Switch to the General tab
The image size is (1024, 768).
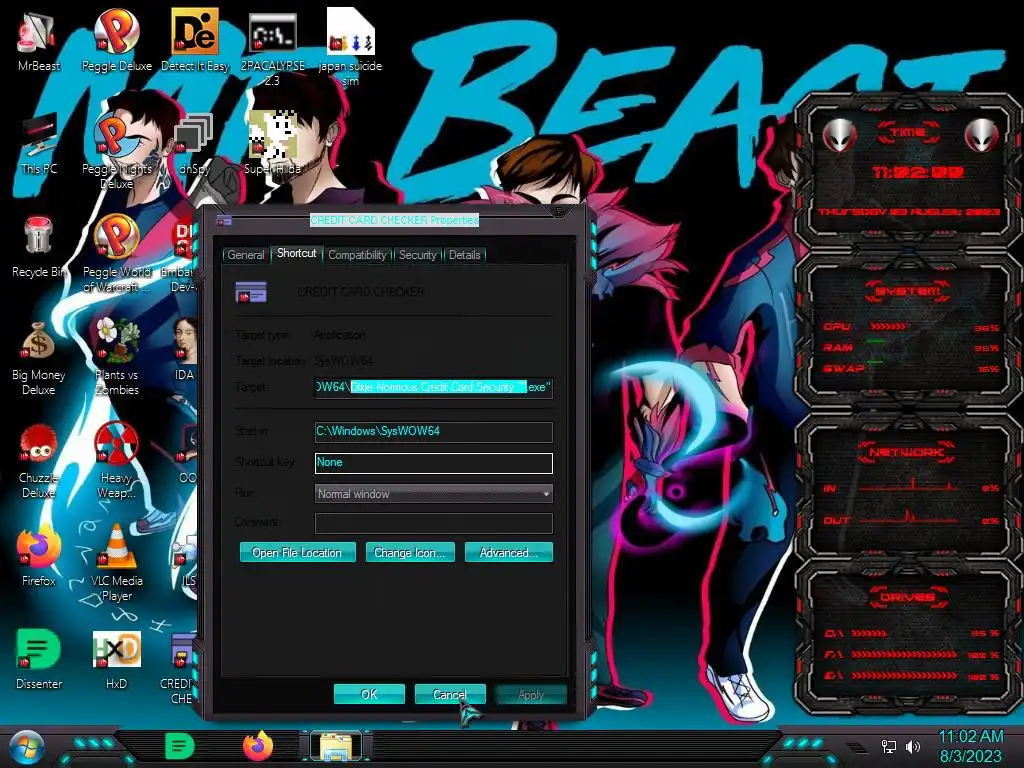246,255
